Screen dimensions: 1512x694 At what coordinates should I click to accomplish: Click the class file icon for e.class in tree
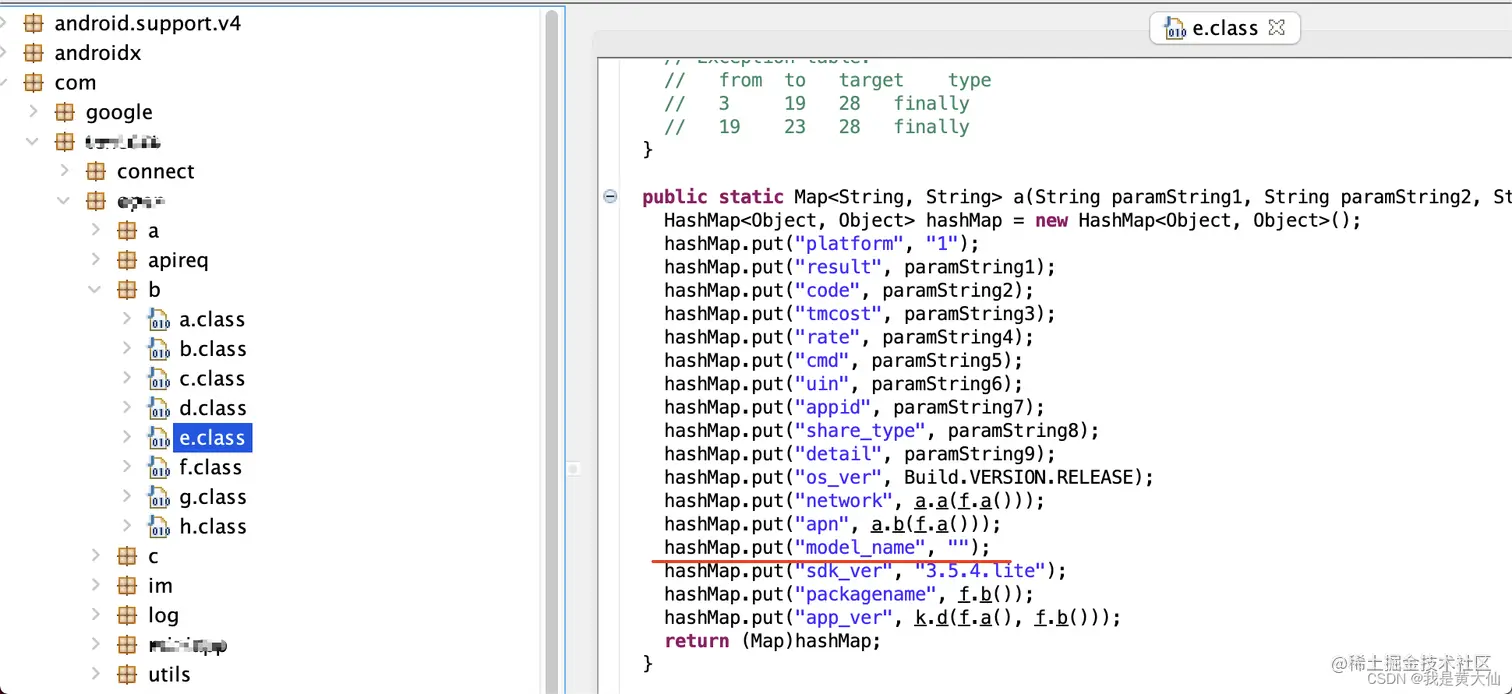[159, 438]
